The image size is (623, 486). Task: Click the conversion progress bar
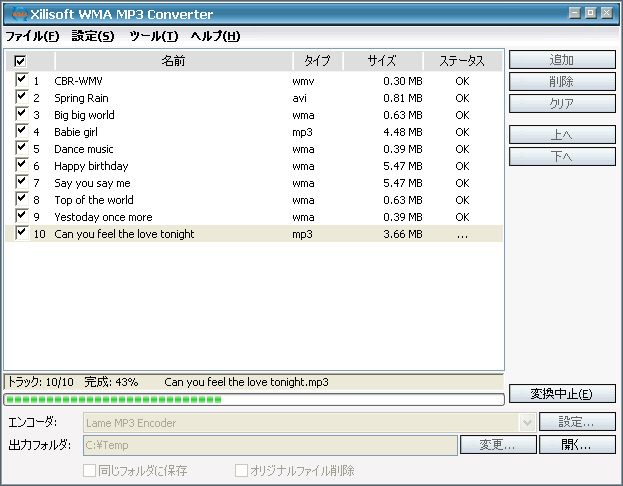point(254,399)
